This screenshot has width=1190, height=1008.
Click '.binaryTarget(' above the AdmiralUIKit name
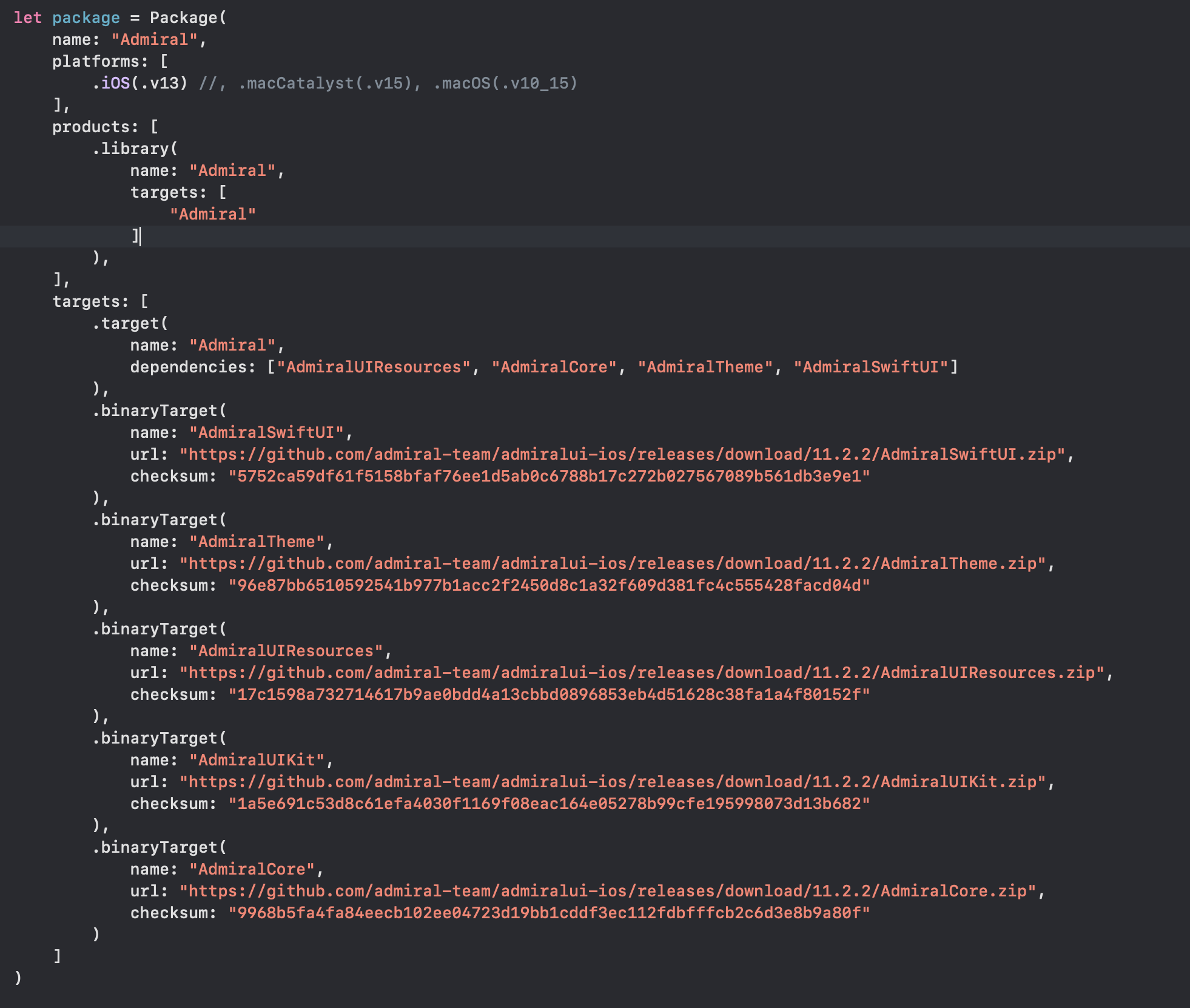click(x=159, y=738)
